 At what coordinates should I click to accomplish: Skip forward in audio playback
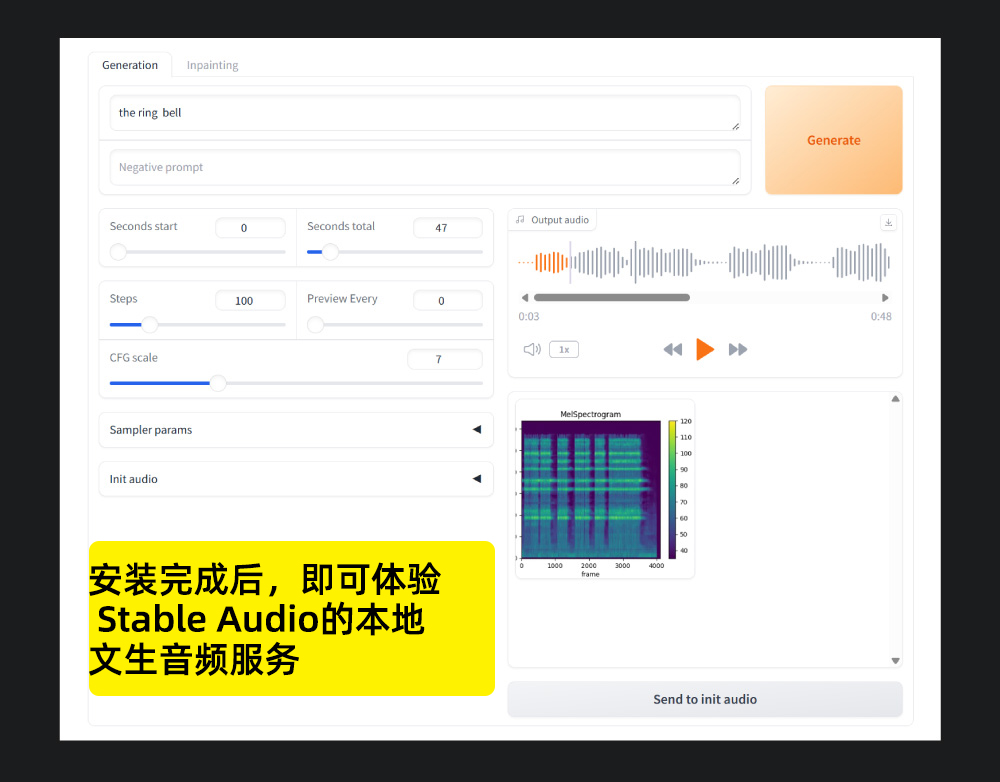tap(738, 349)
